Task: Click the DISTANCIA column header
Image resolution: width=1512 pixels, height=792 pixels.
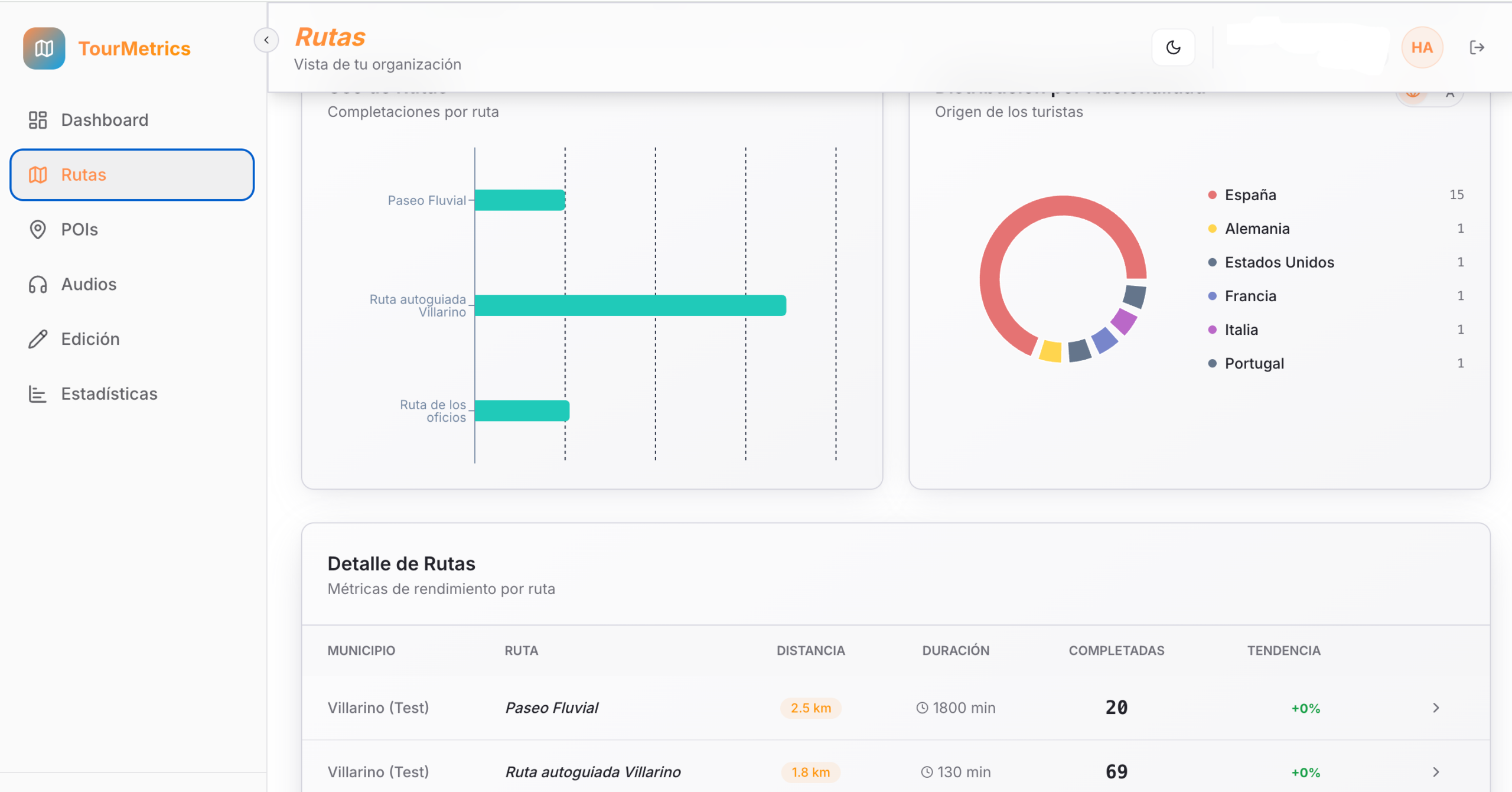Action: [810, 650]
